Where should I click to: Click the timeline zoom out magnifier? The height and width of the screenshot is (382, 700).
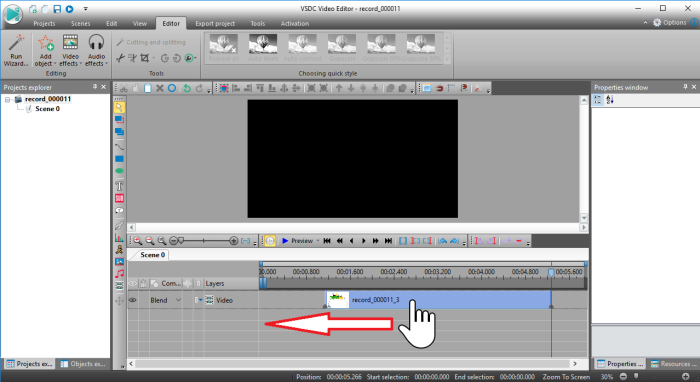coord(150,241)
